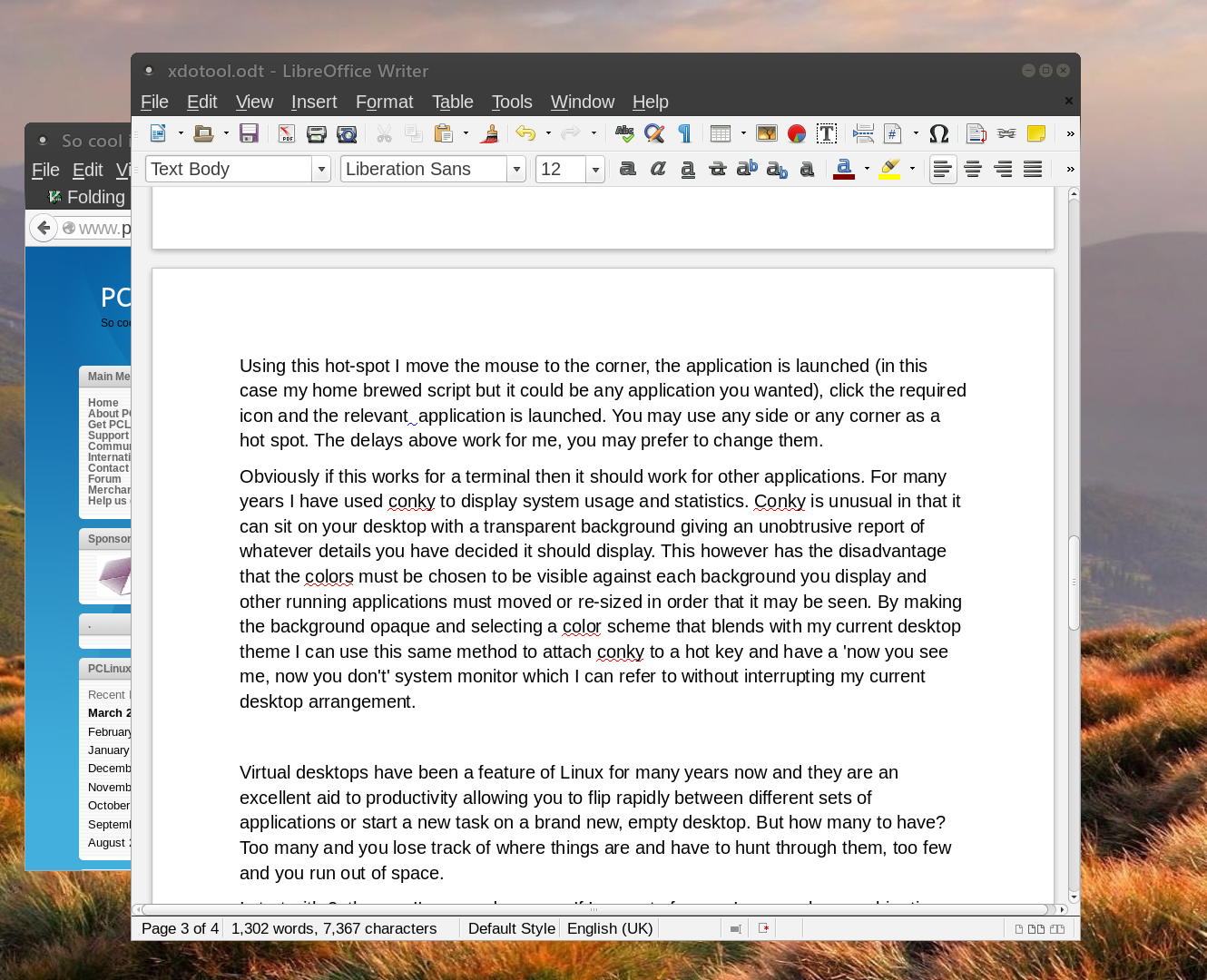The width and height of the screenshot is (1207, 980).
Task: Justify paragraph text
Action: tap(1033, 169)
